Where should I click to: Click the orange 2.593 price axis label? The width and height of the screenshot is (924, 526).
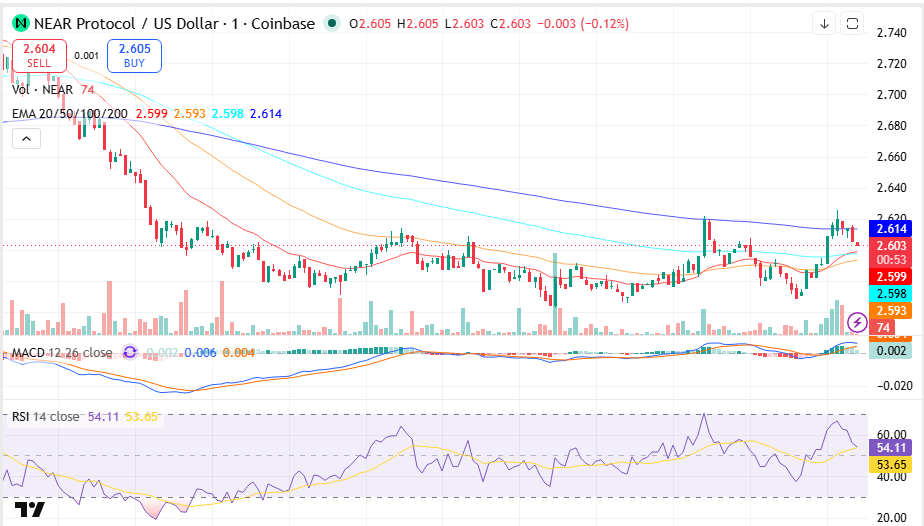coord(890,310)
